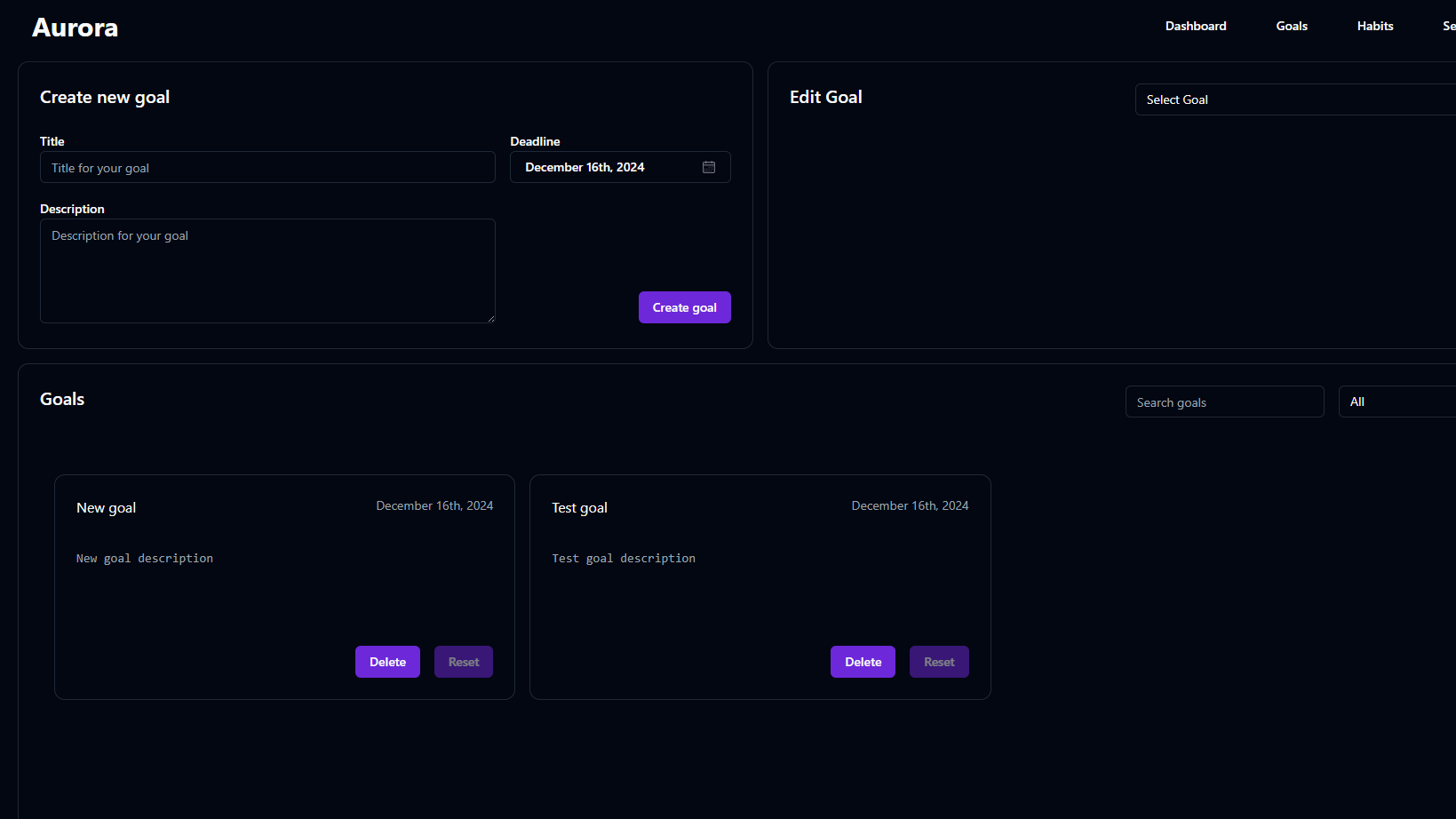Click the Description textarea for the goal
Viewport: 1456px width, 819px height.
click(267, 270)
